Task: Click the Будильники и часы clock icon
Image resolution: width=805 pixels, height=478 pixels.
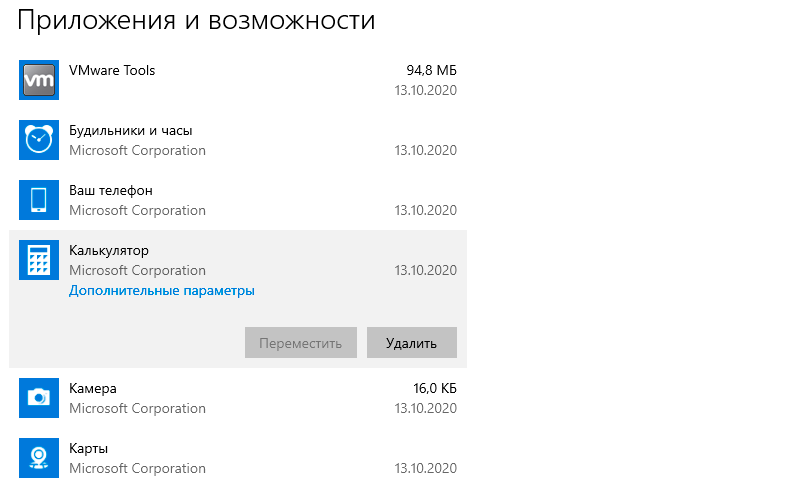Action: click(x=39, y=140)
